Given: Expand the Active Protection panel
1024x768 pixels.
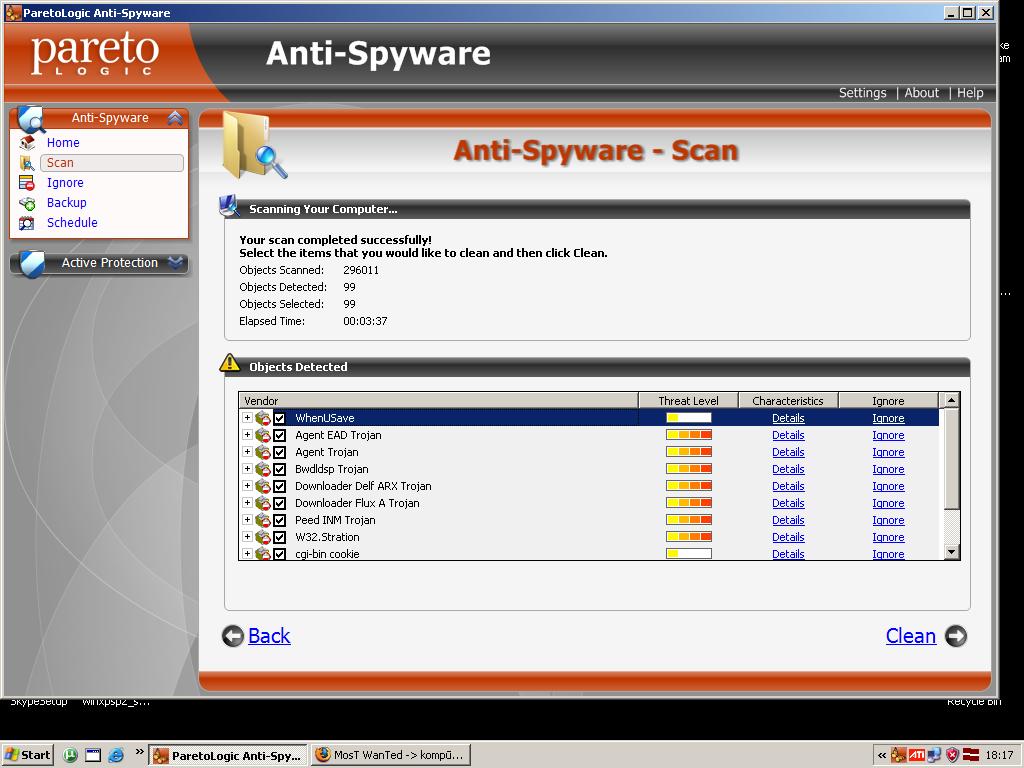Looking at the screenshot, I should click(176, 263).
